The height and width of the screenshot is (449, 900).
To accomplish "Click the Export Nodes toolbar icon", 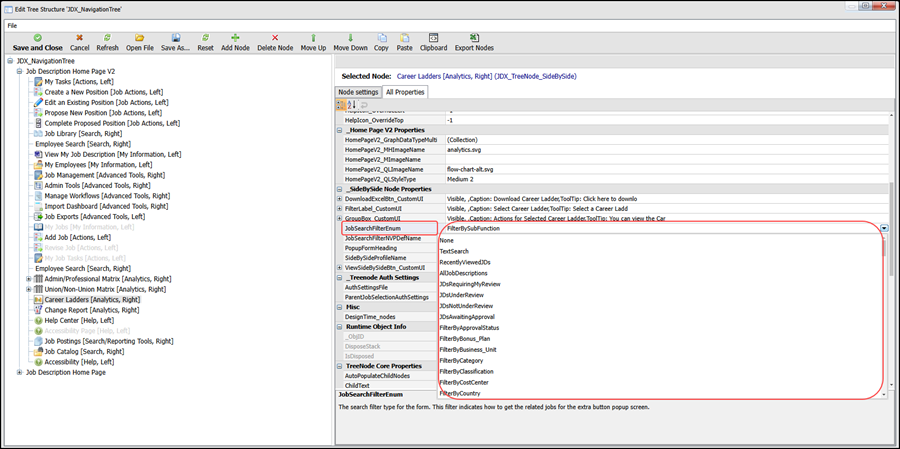I will (x=474, y=38).
